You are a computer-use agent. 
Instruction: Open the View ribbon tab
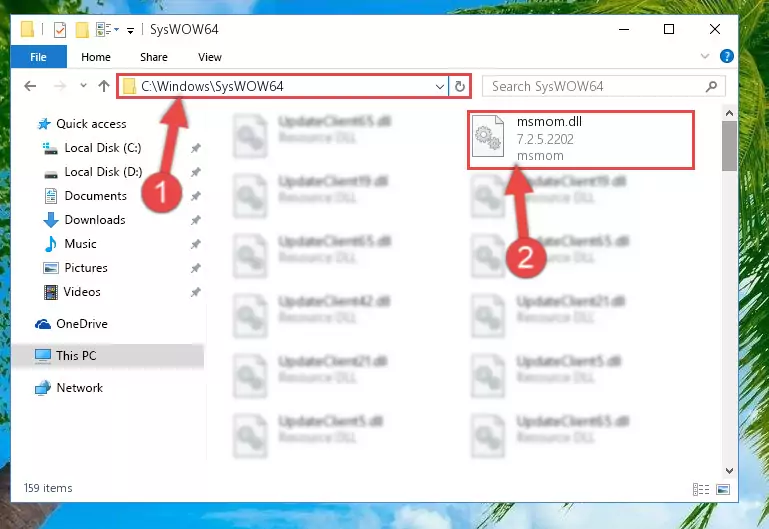(x=209, y=57)
